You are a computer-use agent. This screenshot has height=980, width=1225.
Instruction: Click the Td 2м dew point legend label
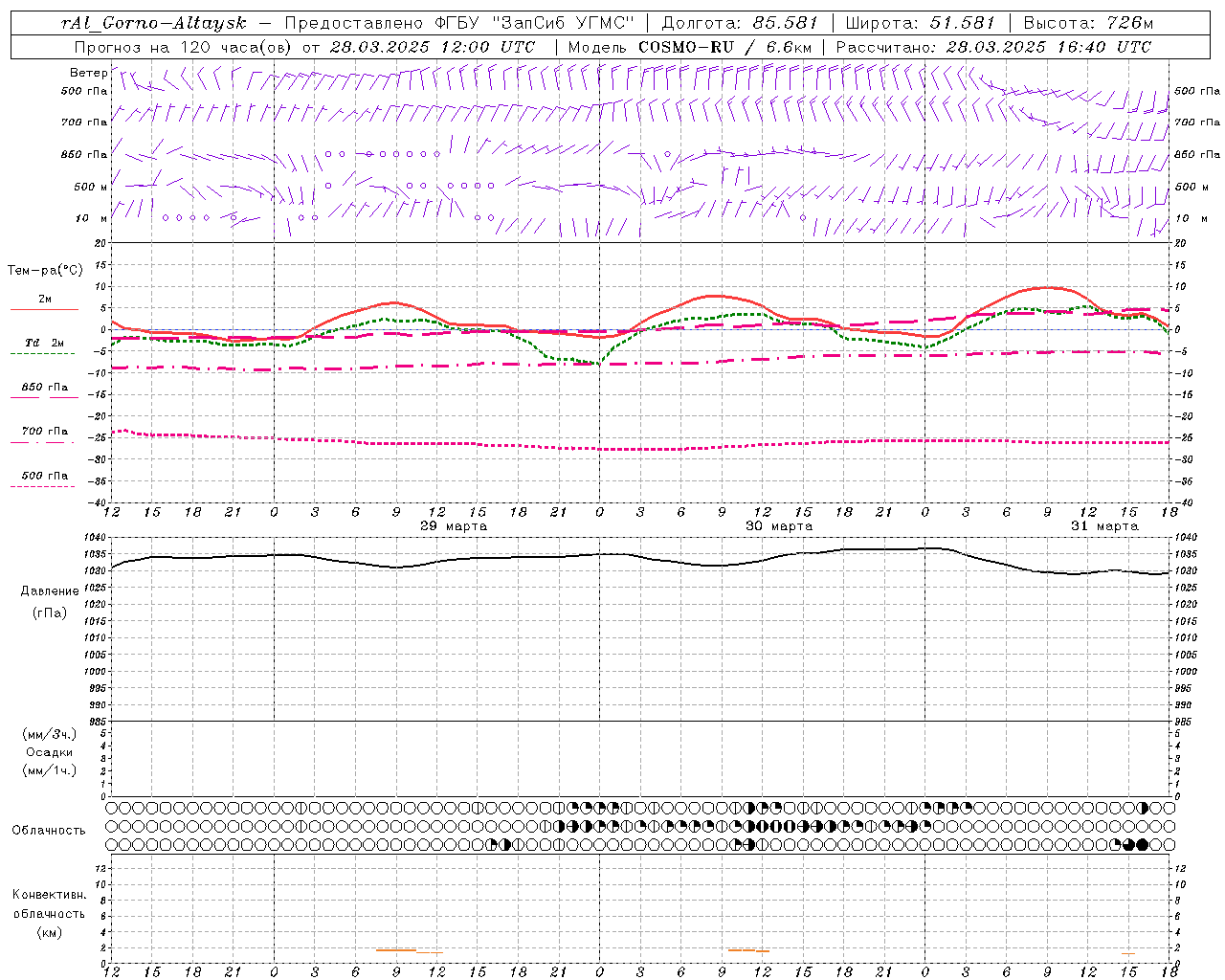tap(45, 343)
